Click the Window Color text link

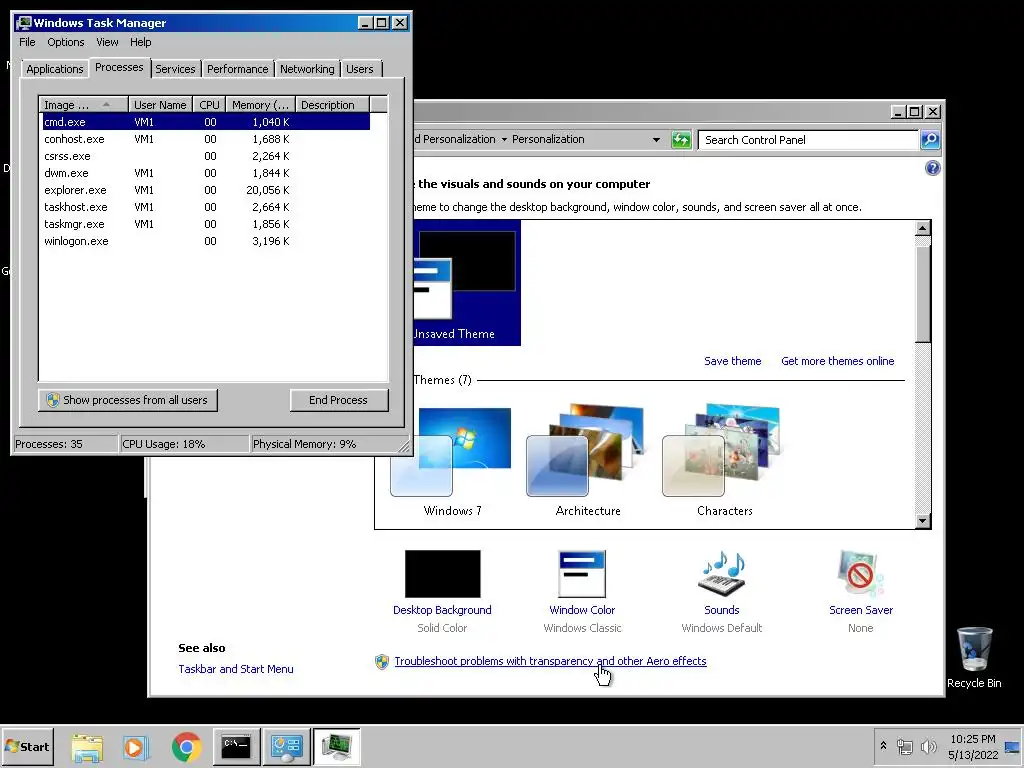tap(582, 610)
